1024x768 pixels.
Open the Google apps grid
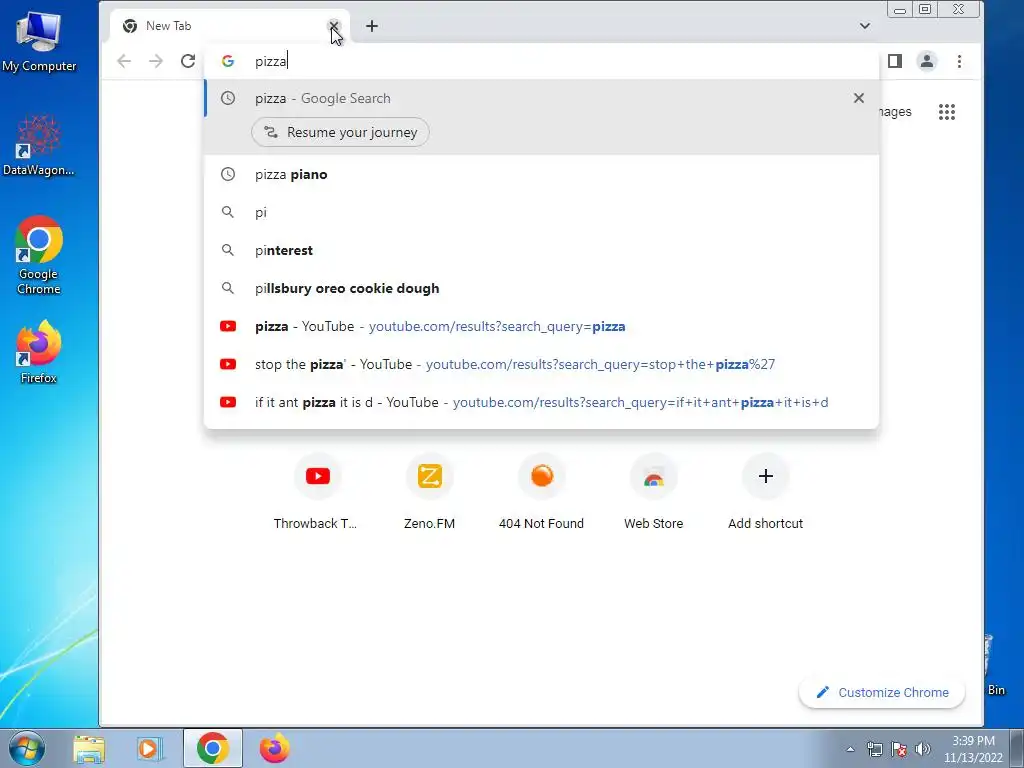pos(947,112)
